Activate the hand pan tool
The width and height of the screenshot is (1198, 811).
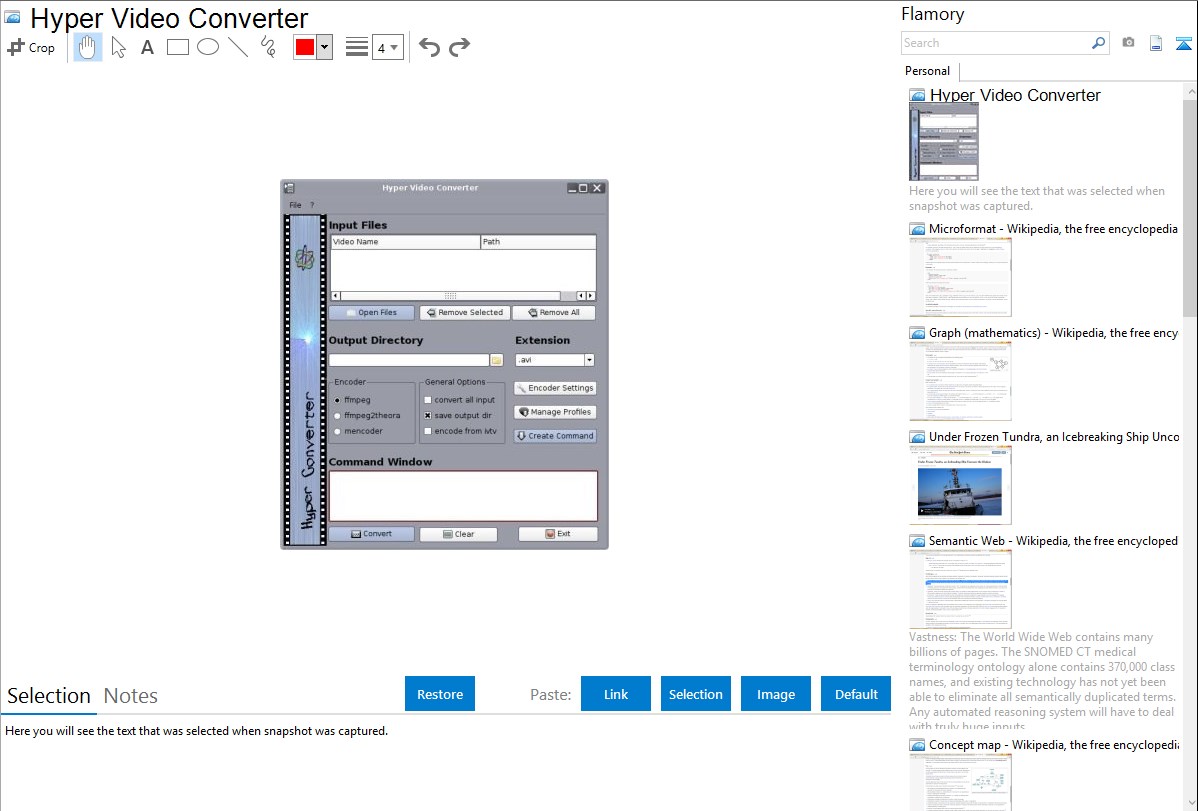click(87, 47)
